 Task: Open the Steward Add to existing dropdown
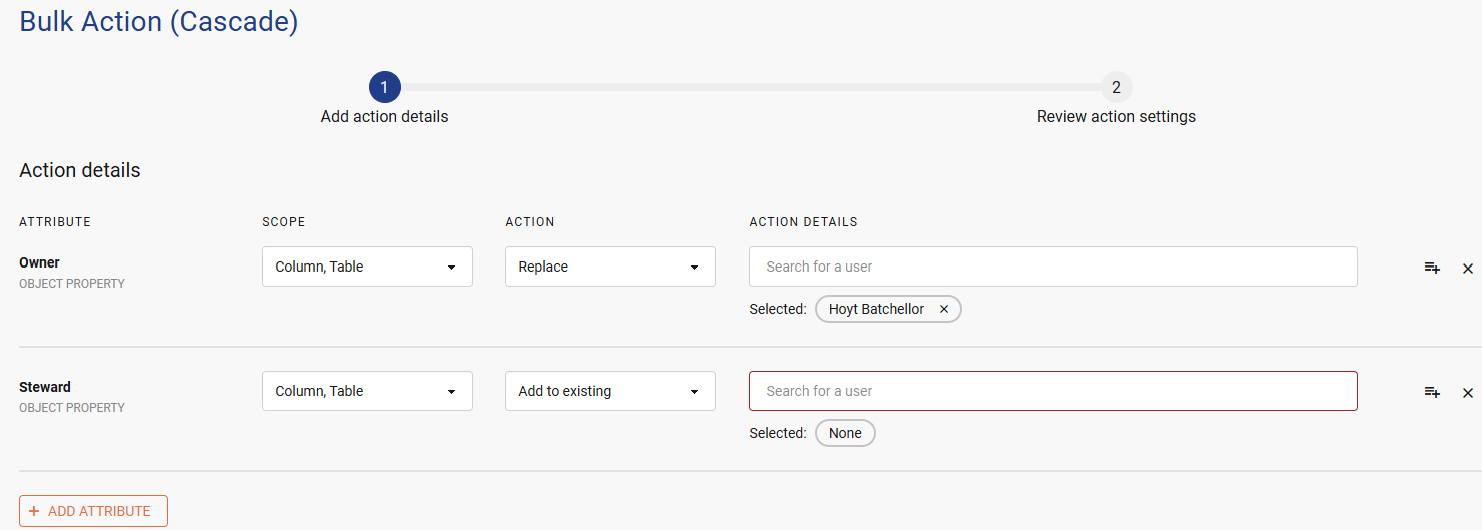pyautogui.click(x=610, y=391)
